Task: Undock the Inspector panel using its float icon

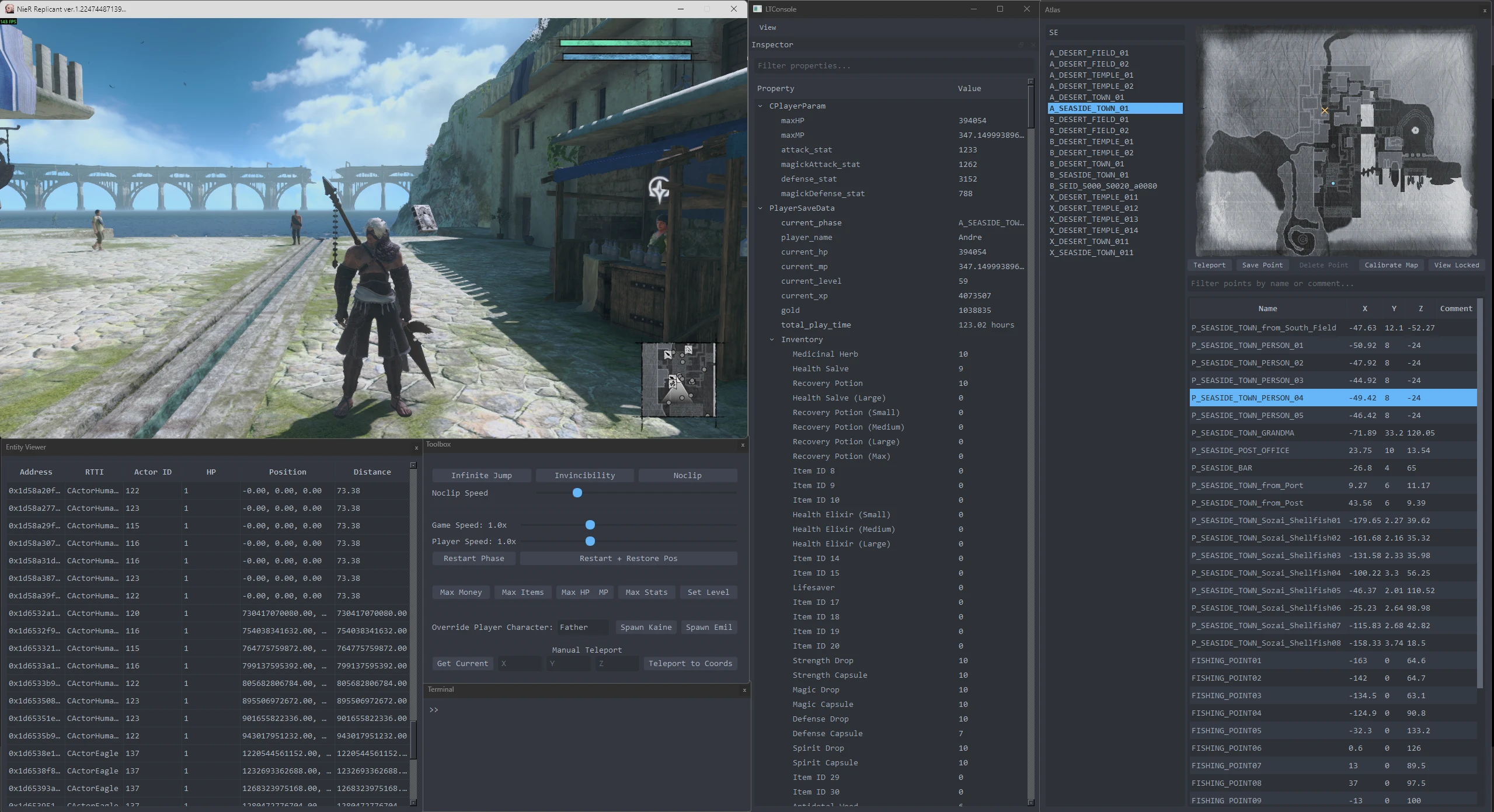Action: 1020,45
